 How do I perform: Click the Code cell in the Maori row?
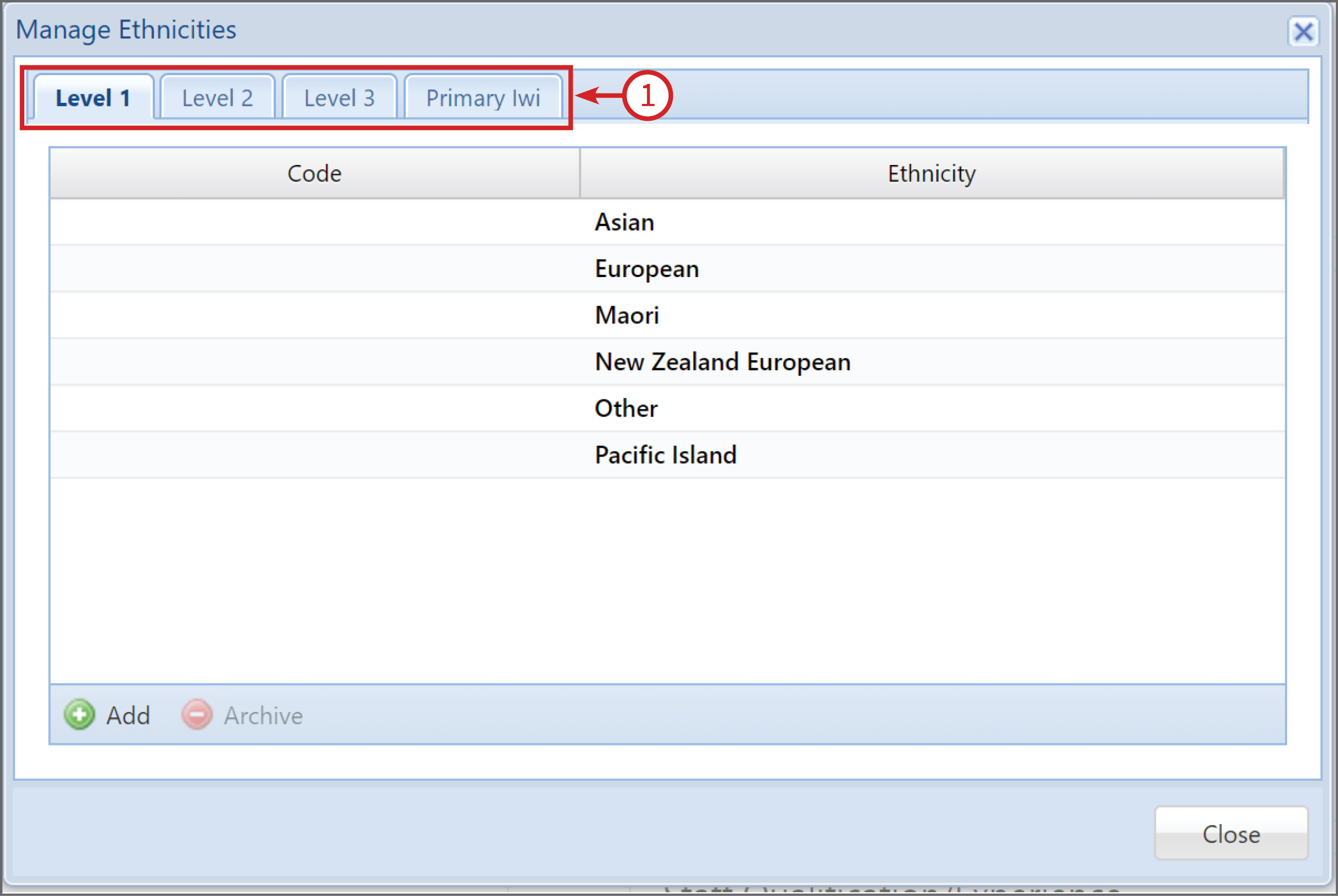click(315, 315)
